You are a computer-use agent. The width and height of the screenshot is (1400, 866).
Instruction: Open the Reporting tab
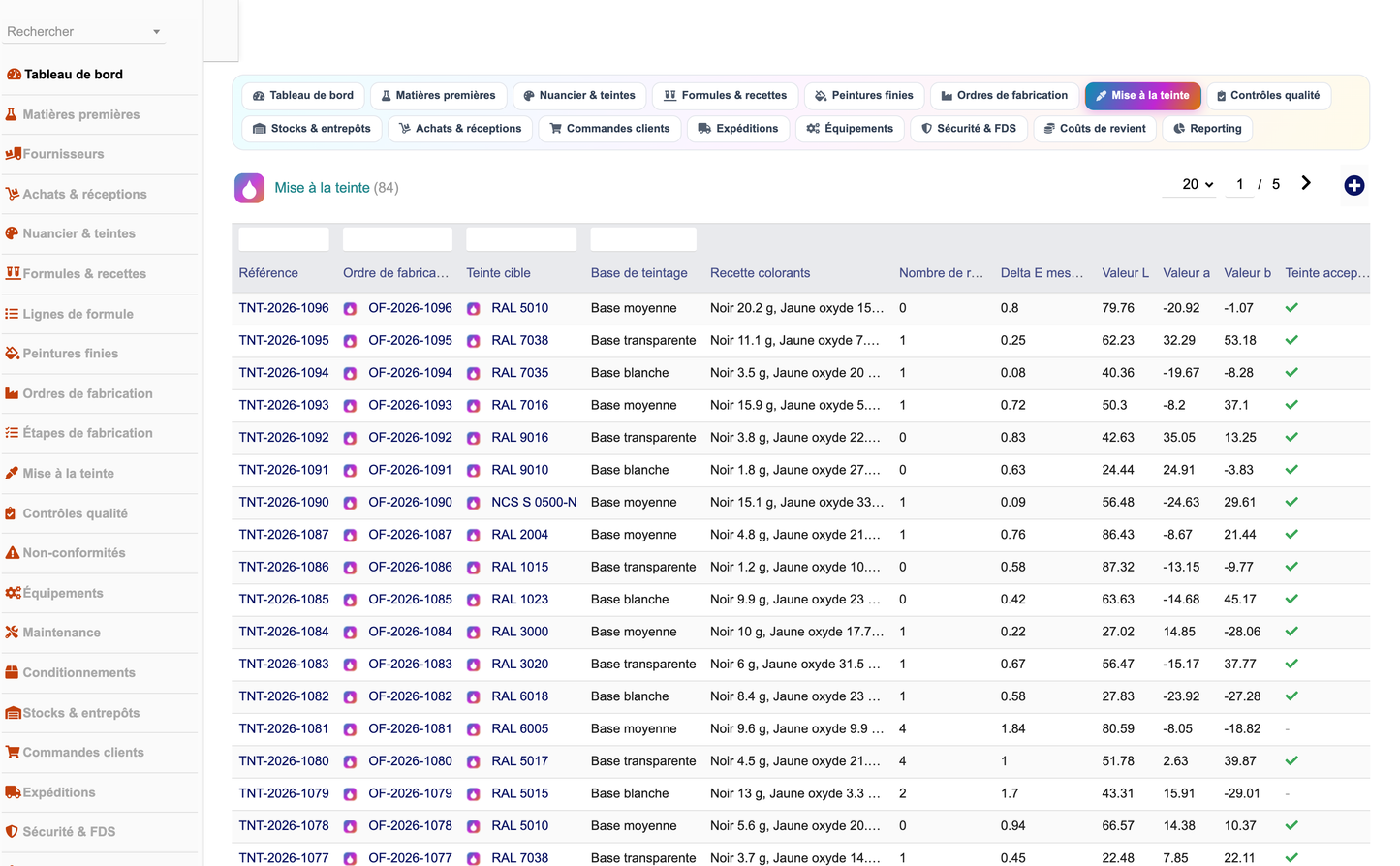click(1207, 129)
